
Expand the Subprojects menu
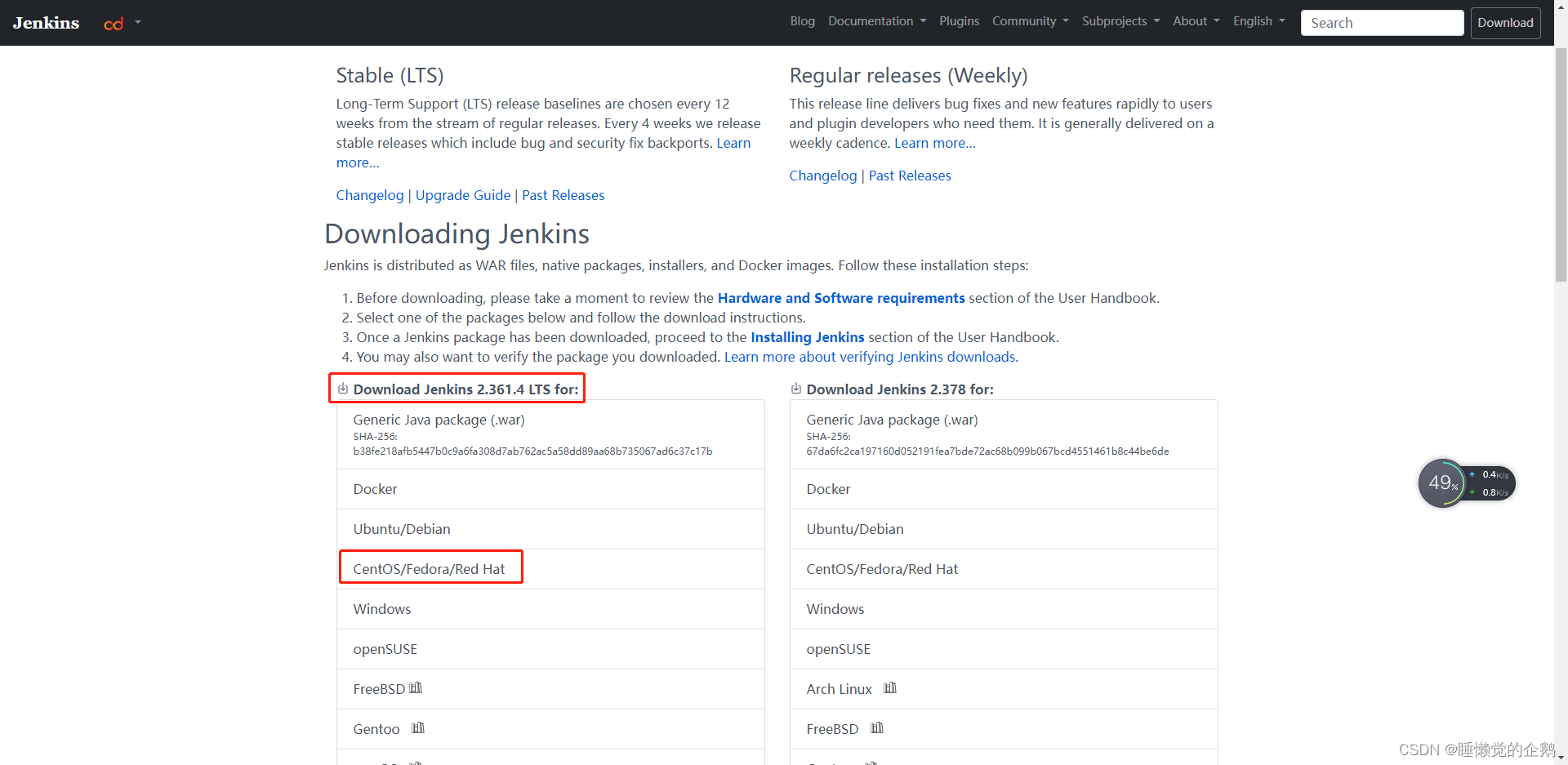pyautogui.click(x=1120, y=21)
